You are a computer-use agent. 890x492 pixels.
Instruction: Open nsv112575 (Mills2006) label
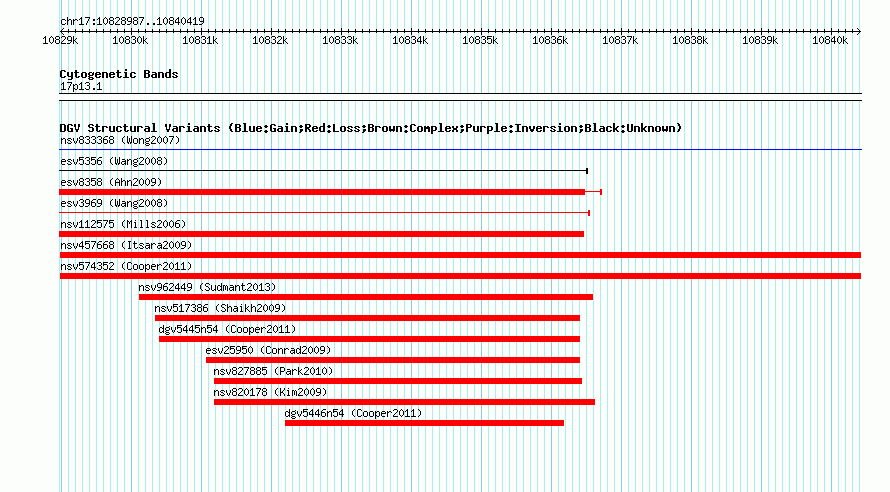123,224
